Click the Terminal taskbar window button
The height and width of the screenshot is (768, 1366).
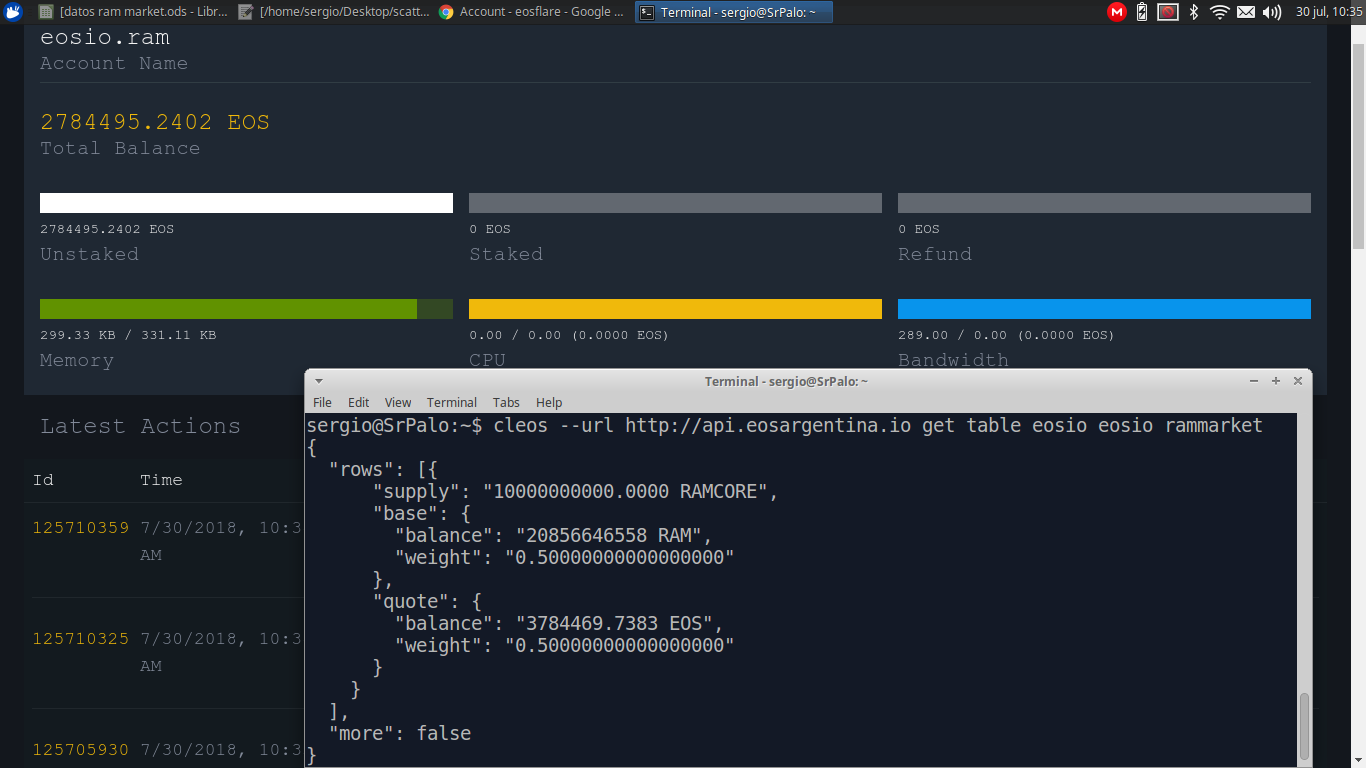[733, 12]
